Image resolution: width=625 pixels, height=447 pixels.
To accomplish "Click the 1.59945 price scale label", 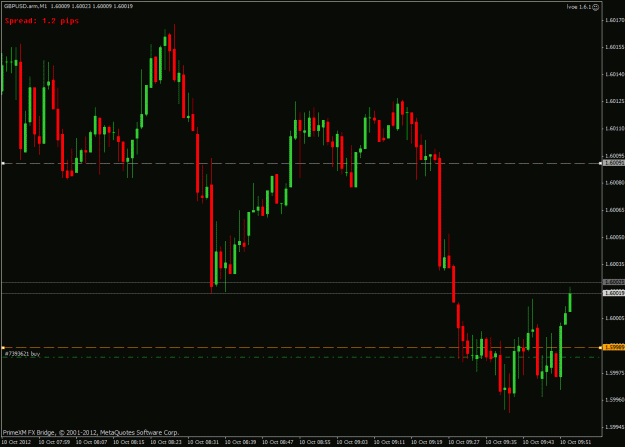I will pyautogui.click(x=614, y=427).
